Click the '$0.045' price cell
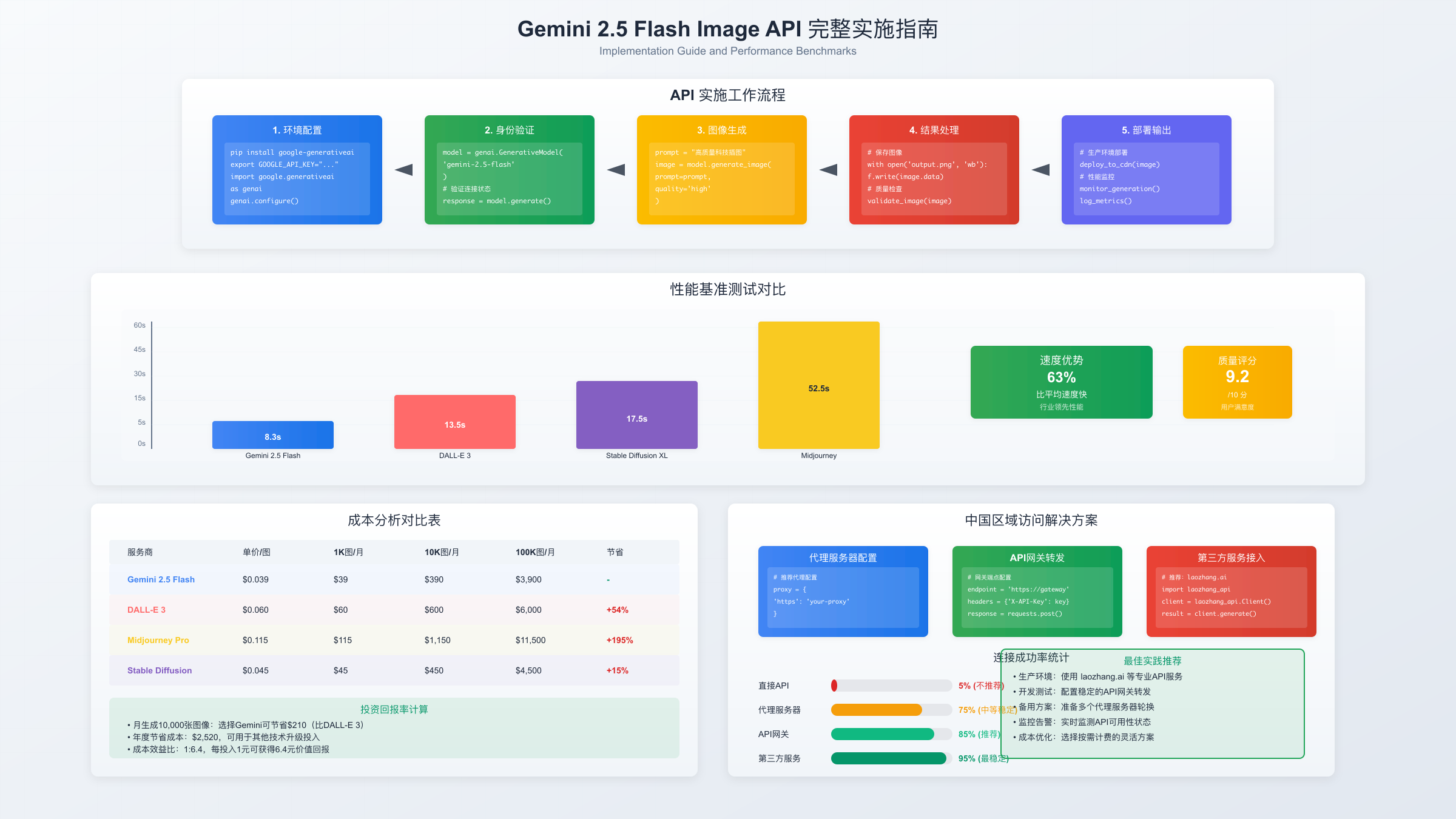The image size is (1456, 819). tap(255, 670)
